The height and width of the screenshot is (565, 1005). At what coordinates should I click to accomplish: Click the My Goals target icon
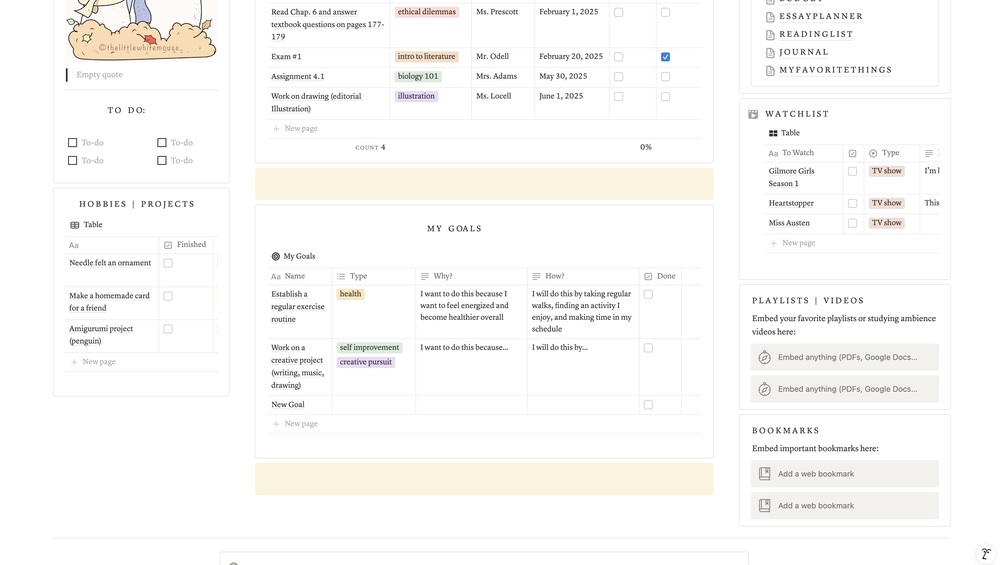point(276,257)
